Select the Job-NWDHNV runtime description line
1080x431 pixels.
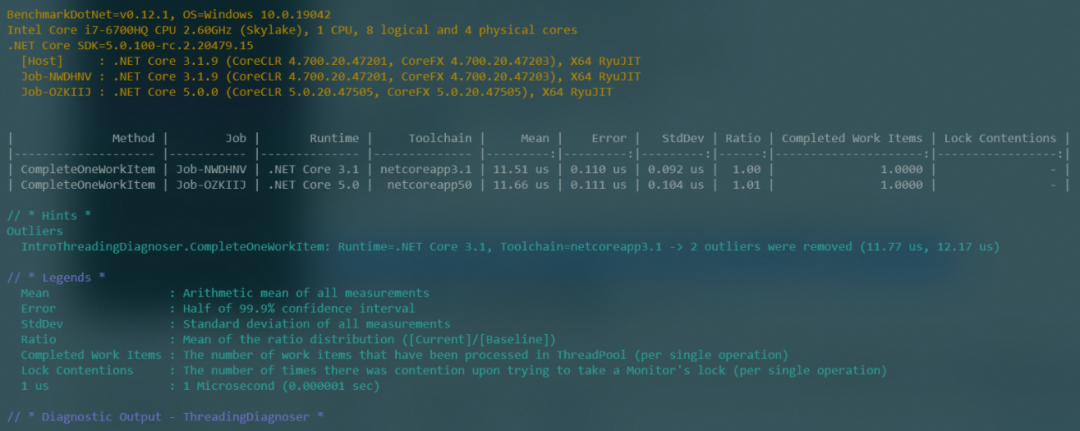[x=331, y=77]
